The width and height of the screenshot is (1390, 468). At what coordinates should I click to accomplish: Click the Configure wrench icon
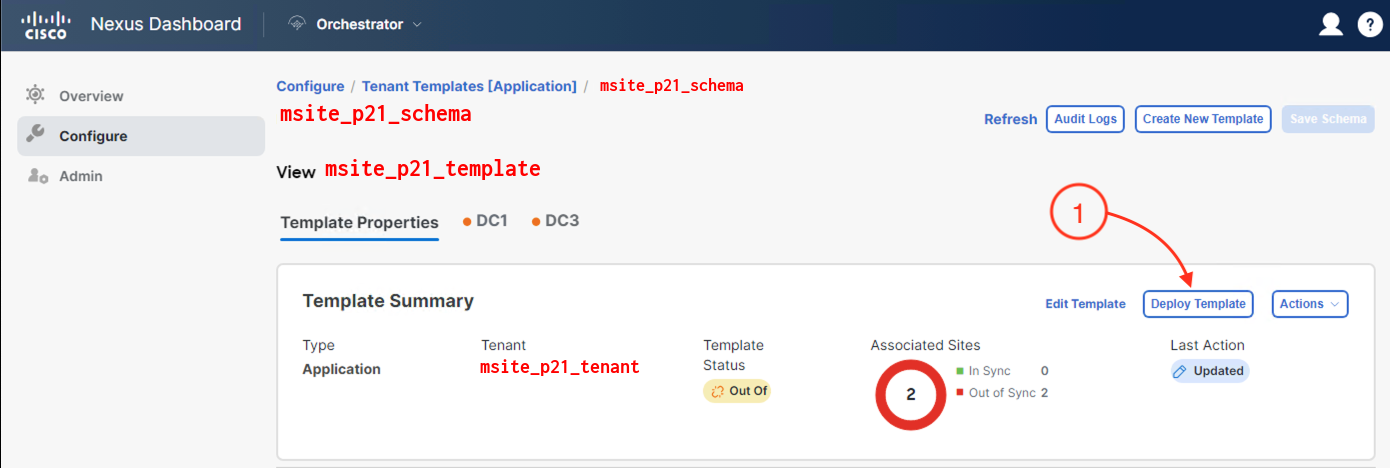[36, 135]
